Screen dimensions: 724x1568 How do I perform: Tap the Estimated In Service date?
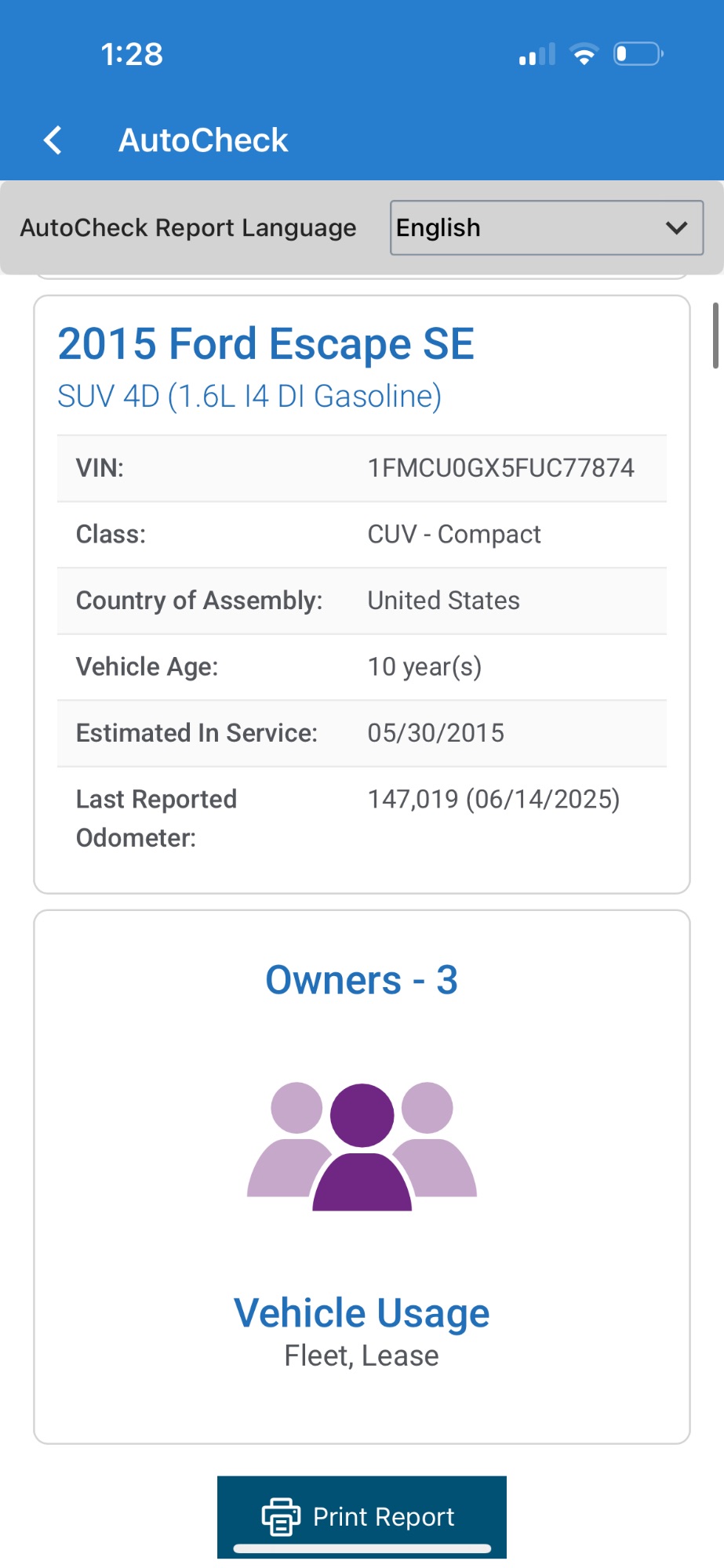[436, 733]
